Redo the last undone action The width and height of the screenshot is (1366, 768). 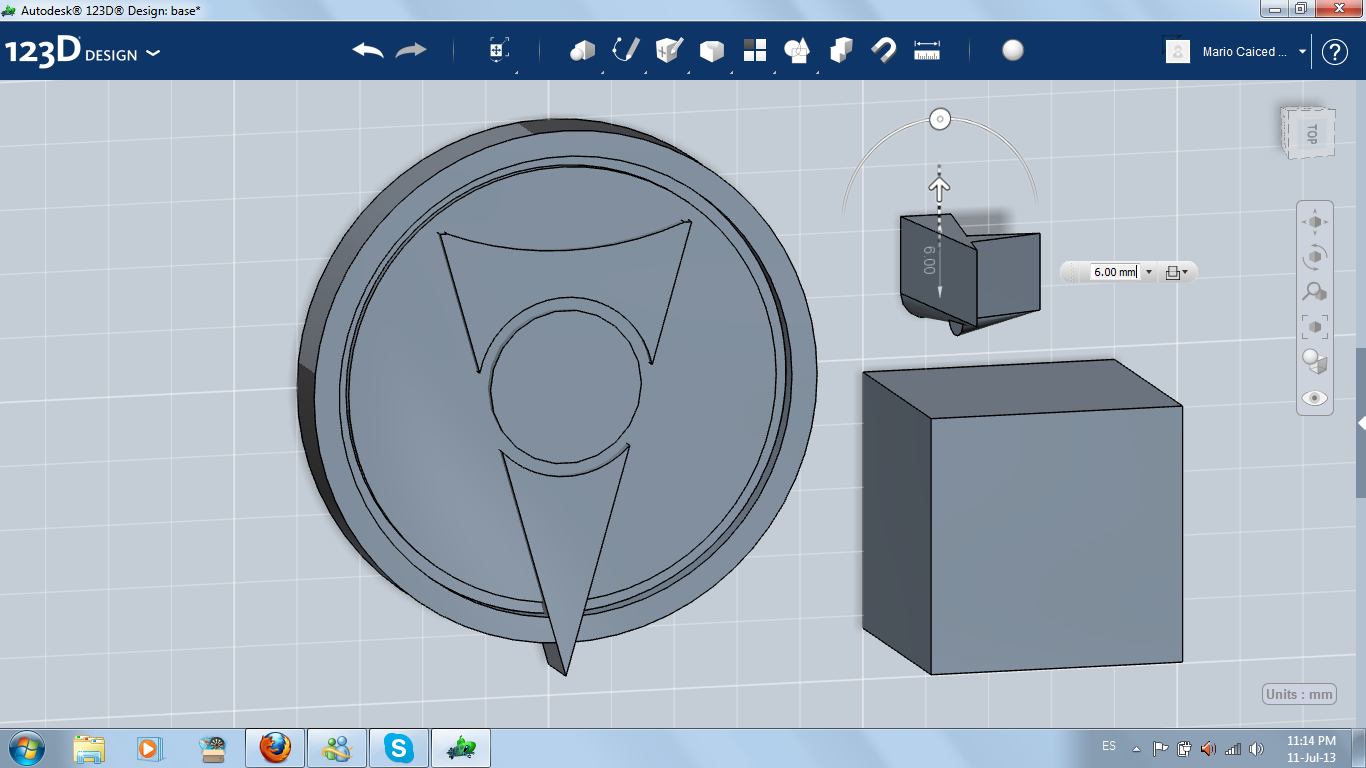pyautogui.click(x=411, y=50)
